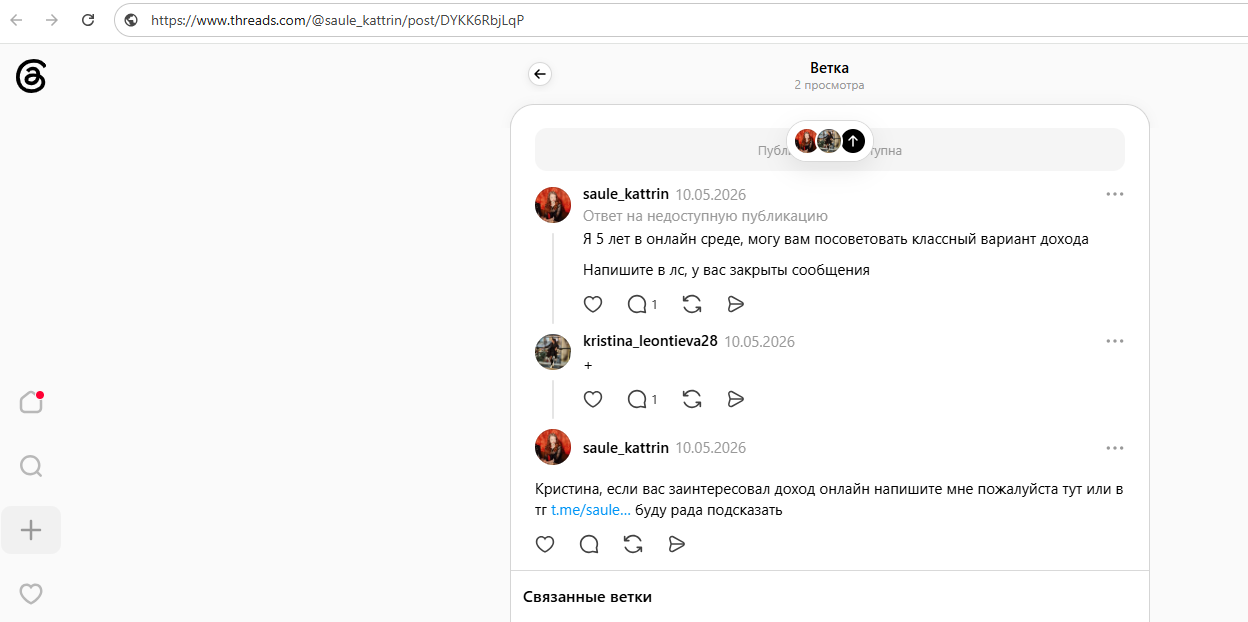This screenshot has width=1248, height=622.
Task: Open comments on kristina_leontieva28 reply
Action: pos(642,399)
